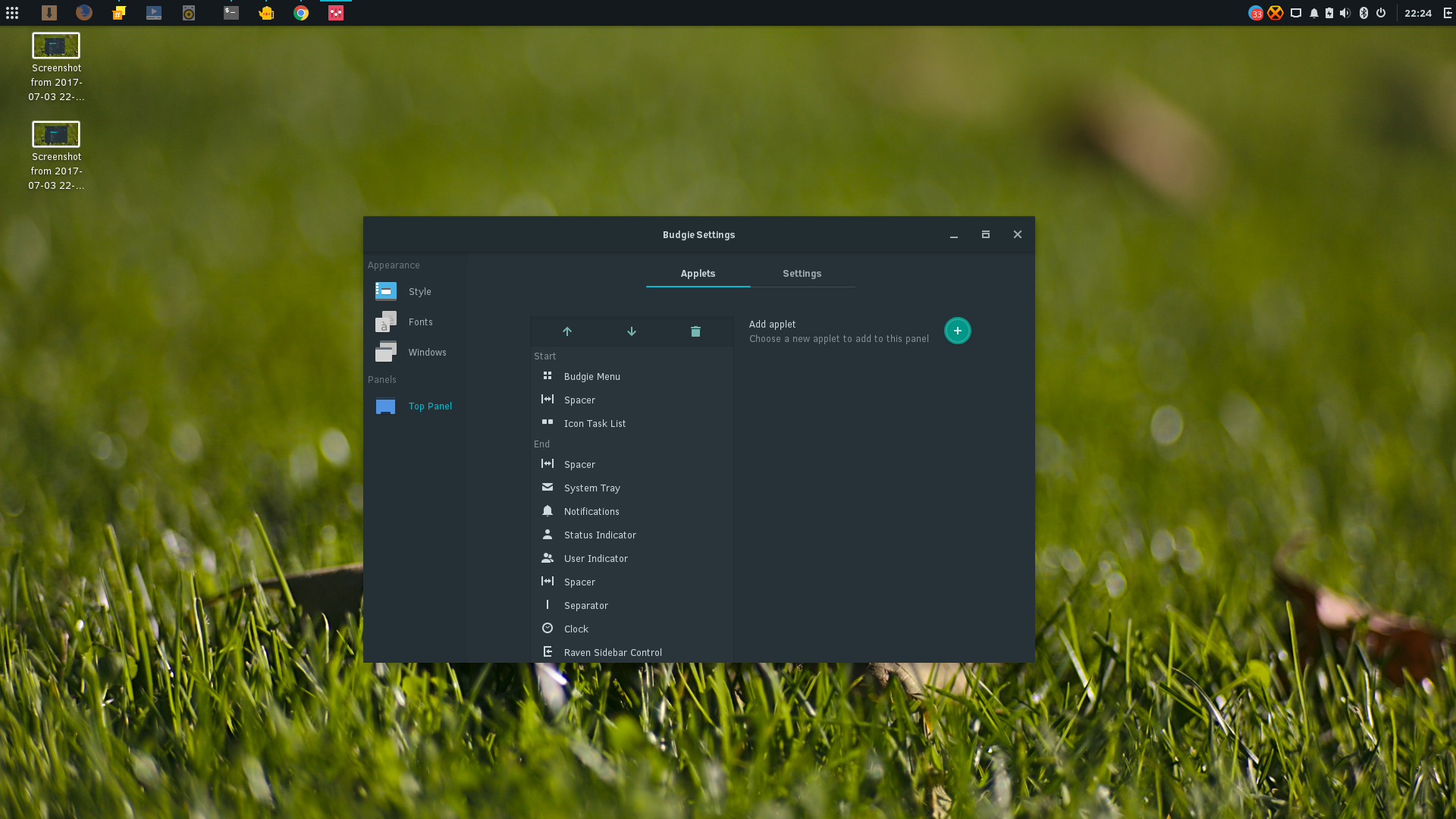Add a new applet with plus button
Viewport: 1456px width, 819px height.
pos(957,331)
